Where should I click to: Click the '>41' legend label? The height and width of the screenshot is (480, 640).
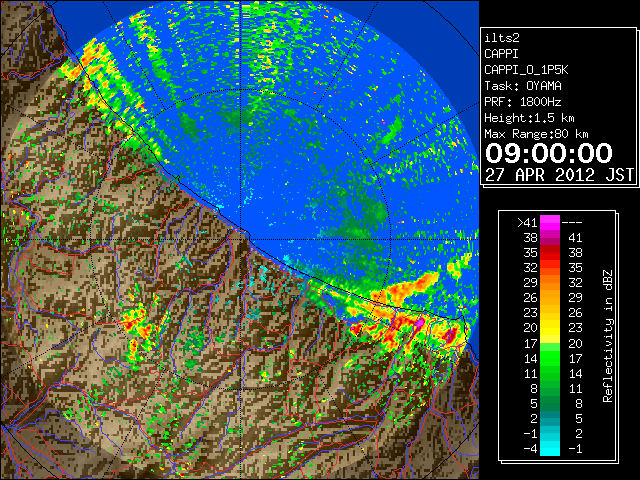(527, 222)
